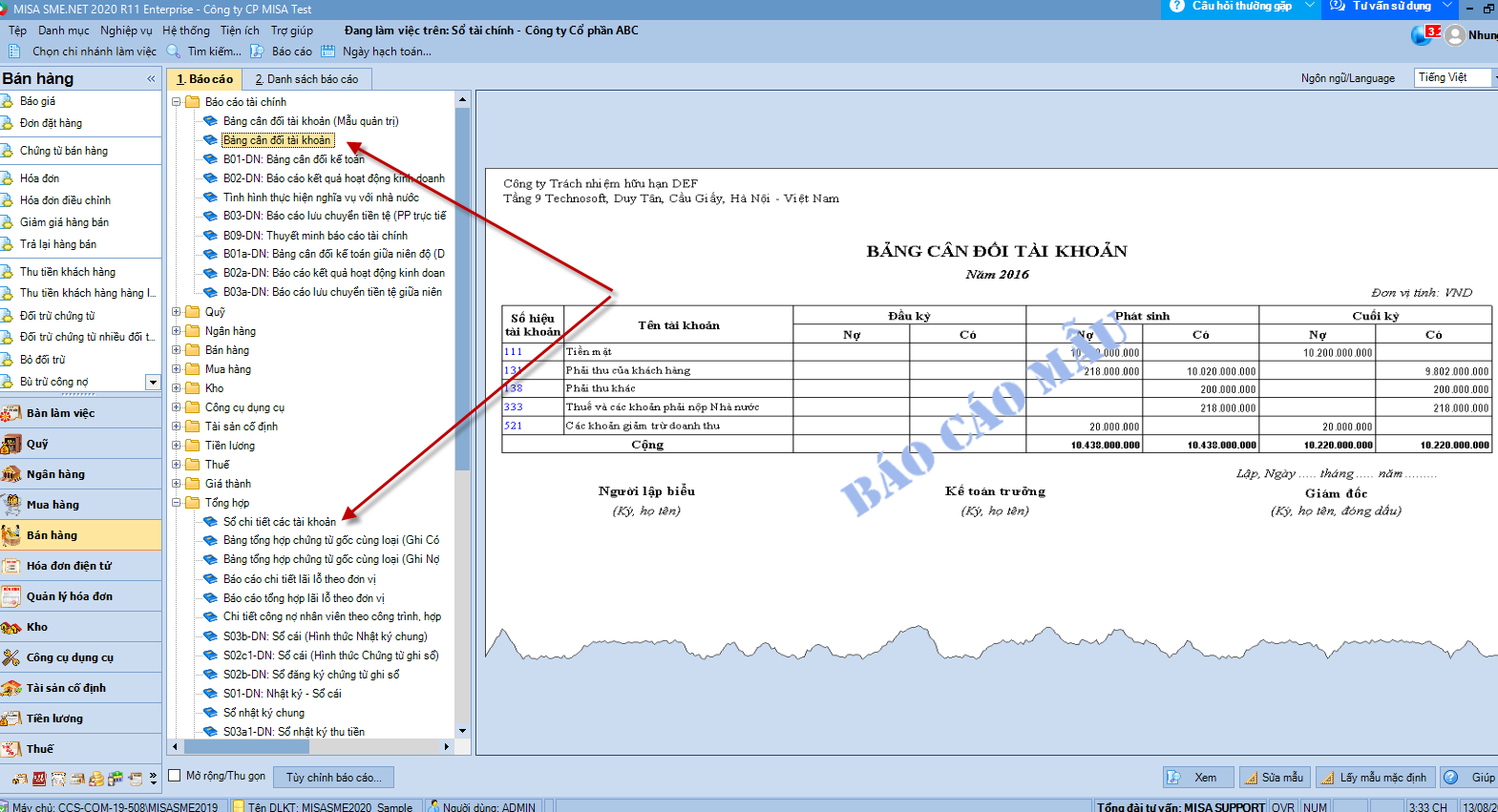1498x812 pixels.
Task: Click the Tìm kiếm magnifier icon
Action: pos(174,52)
